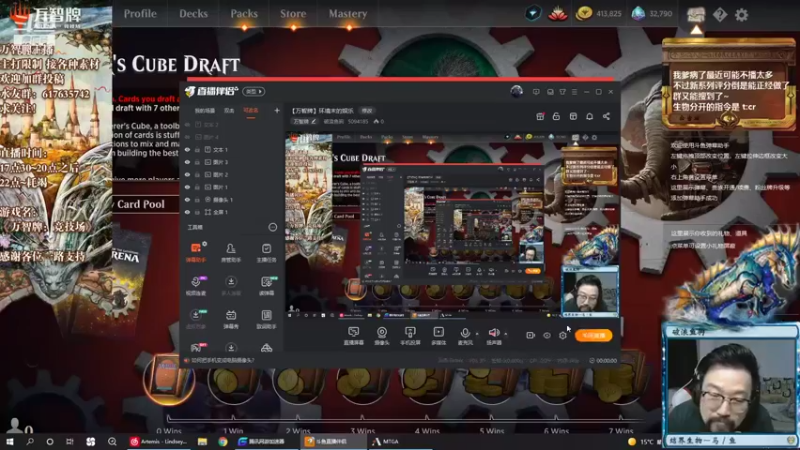Image resolution: width=800 pixels, height=450 pixels.
Task: Open the 歌词助手 lyrics assistant tool
Action: pyautogui.click(x=266, y=319)
